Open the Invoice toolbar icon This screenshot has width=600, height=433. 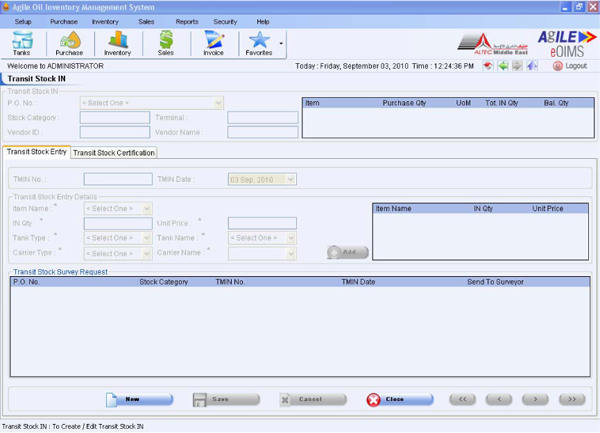point(214,43)
